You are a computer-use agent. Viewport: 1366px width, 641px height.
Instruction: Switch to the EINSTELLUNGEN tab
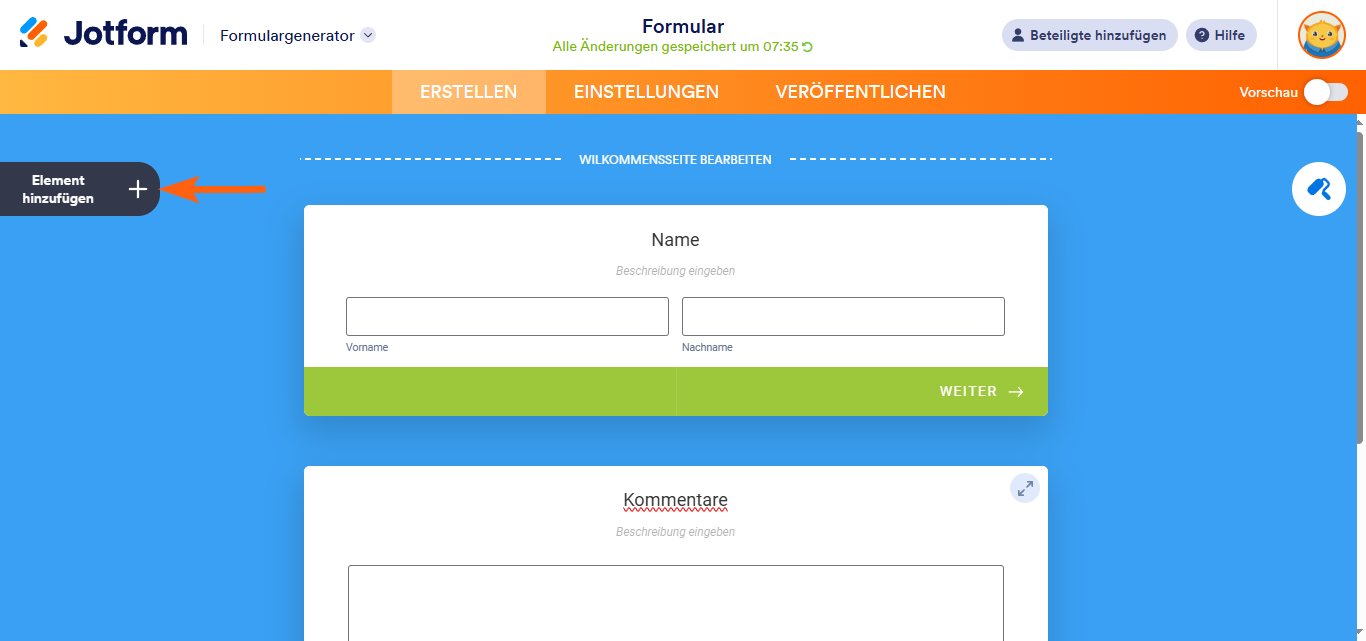[x=645, y=91]
